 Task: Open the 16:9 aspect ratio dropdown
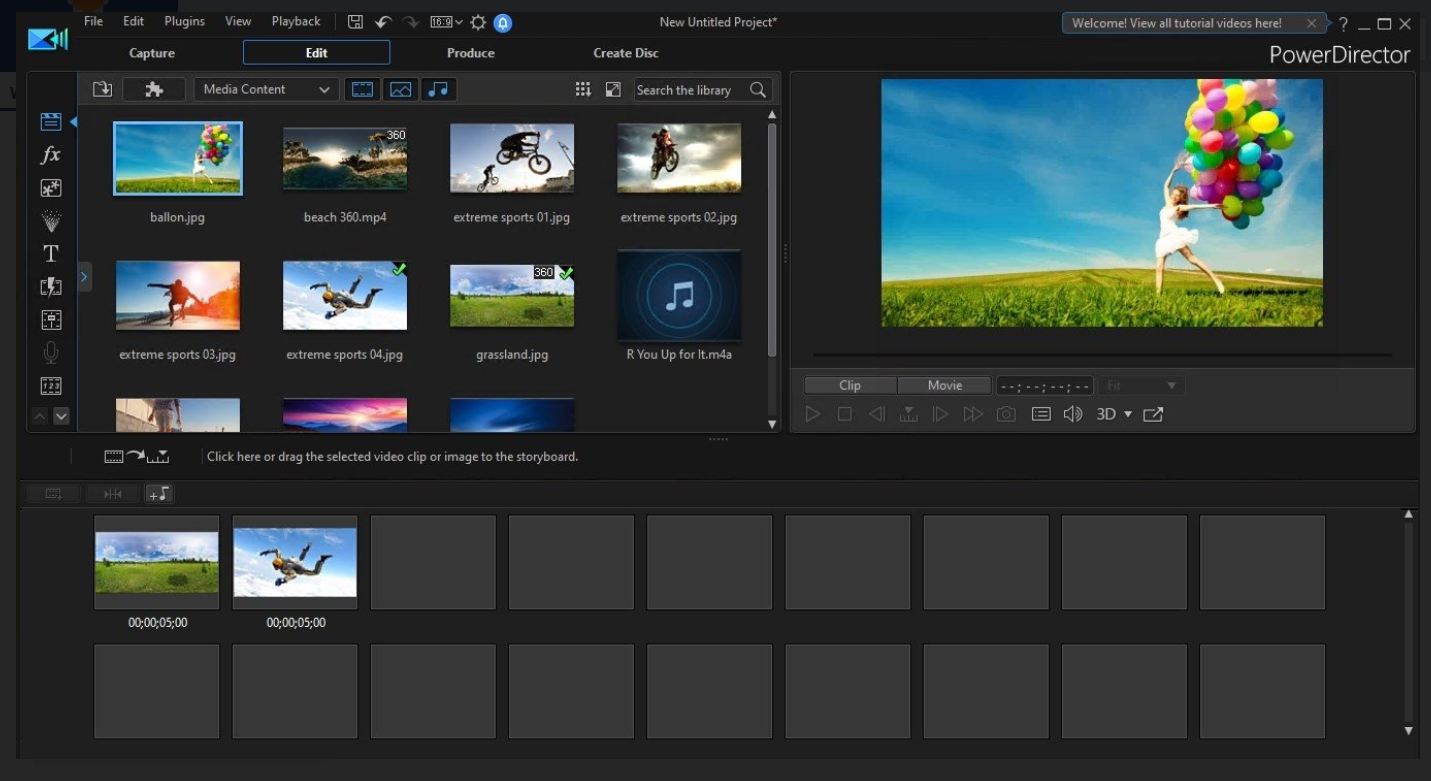[446, 21]
